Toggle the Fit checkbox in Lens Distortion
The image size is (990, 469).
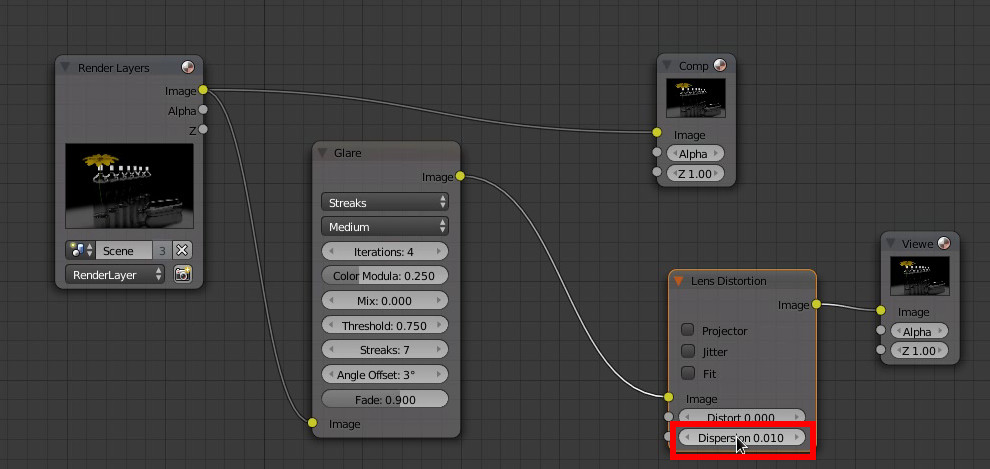coord(688,373)
